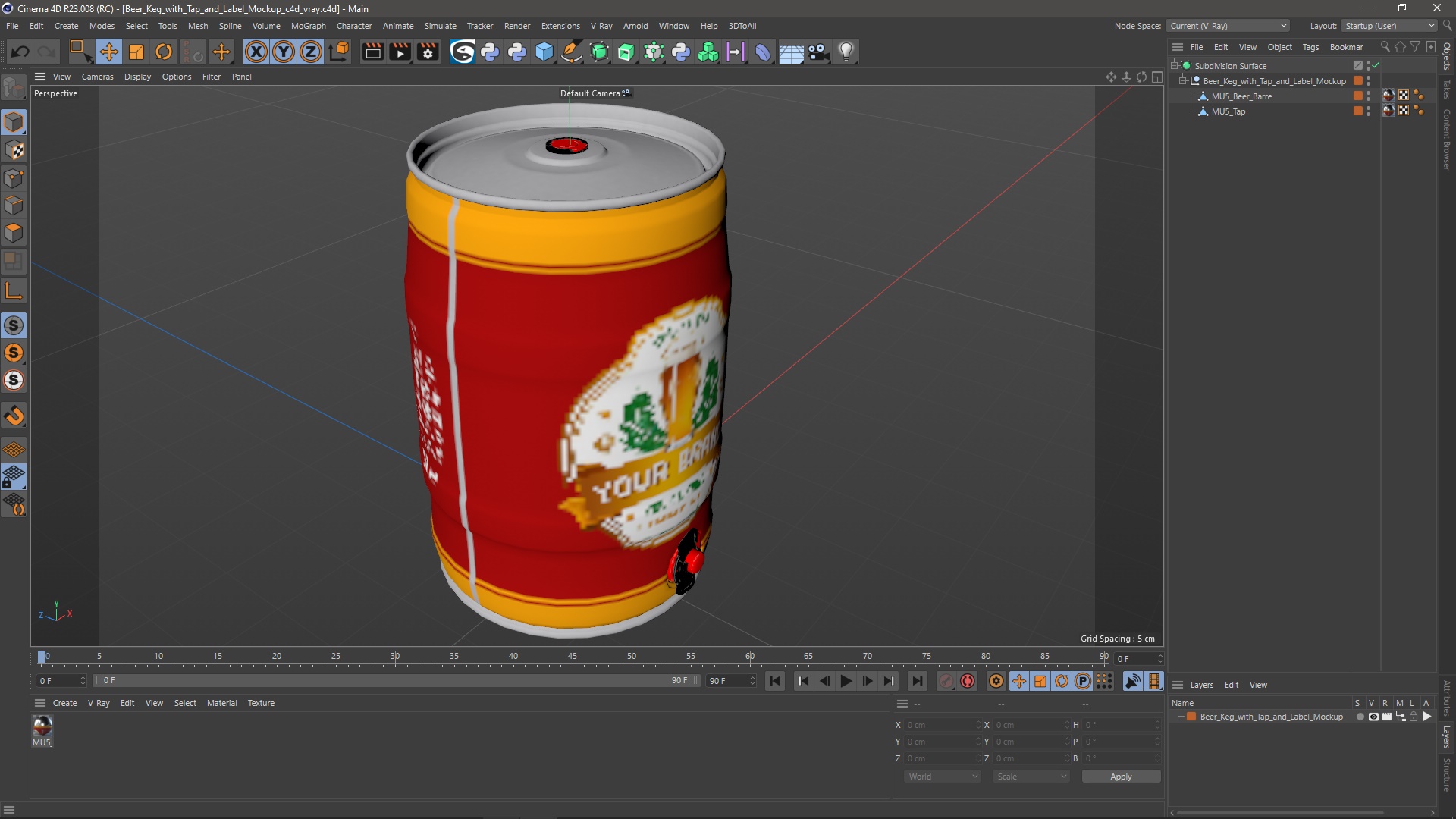Click the Undo arrow icon
The width and height of the screenshot is (1456, 819).
click(20, 52)
